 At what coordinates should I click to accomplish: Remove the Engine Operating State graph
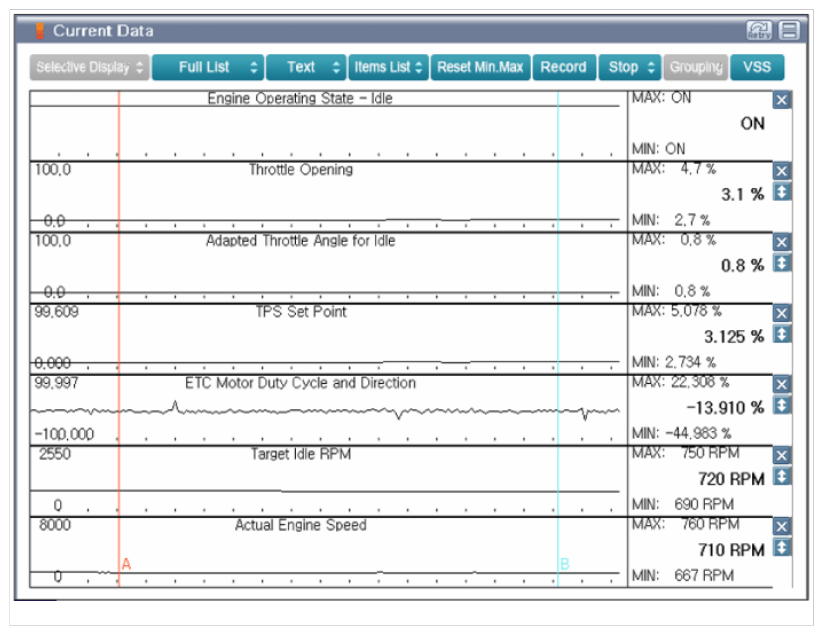tap(782, 100)
